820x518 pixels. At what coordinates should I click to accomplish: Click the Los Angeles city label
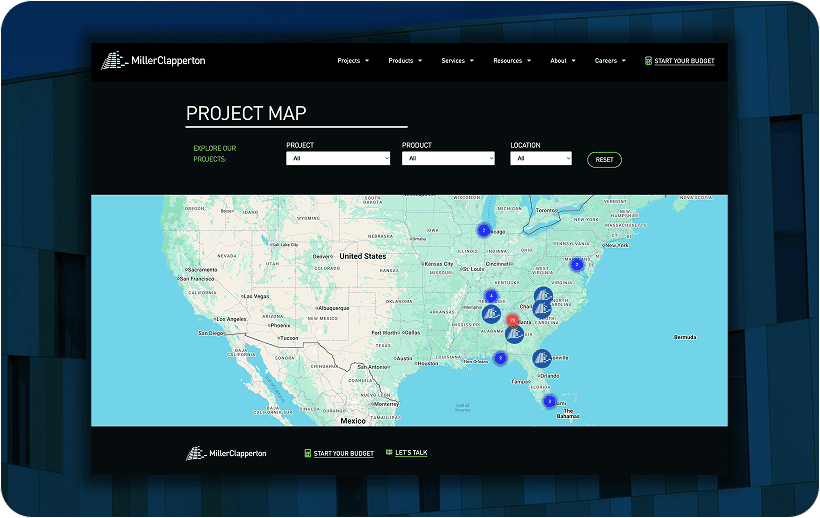coord(231,319)
